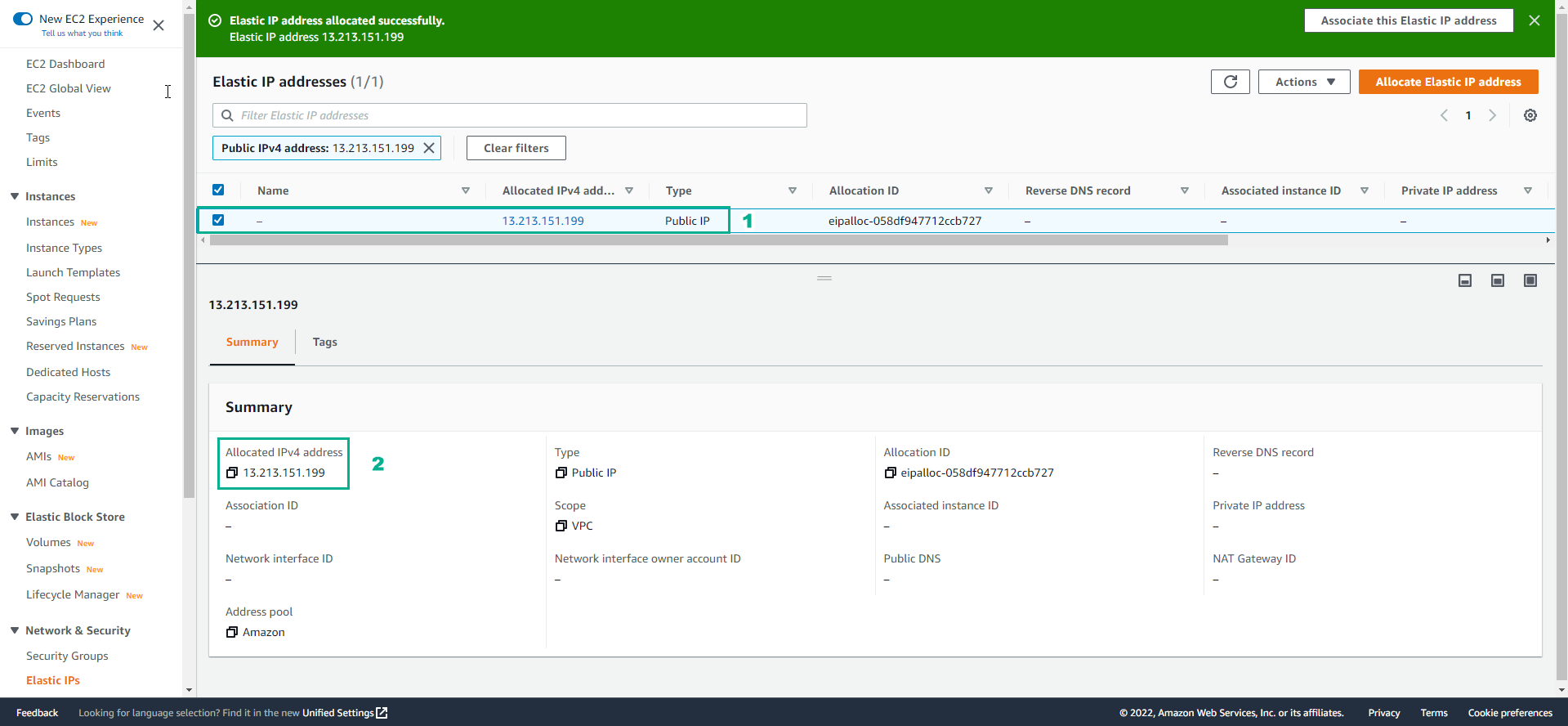Image resolution: width=1568 pixels, height=726 pixels.
Task: Collapse the Images sidebar section
Action: (x=15, y=431)
